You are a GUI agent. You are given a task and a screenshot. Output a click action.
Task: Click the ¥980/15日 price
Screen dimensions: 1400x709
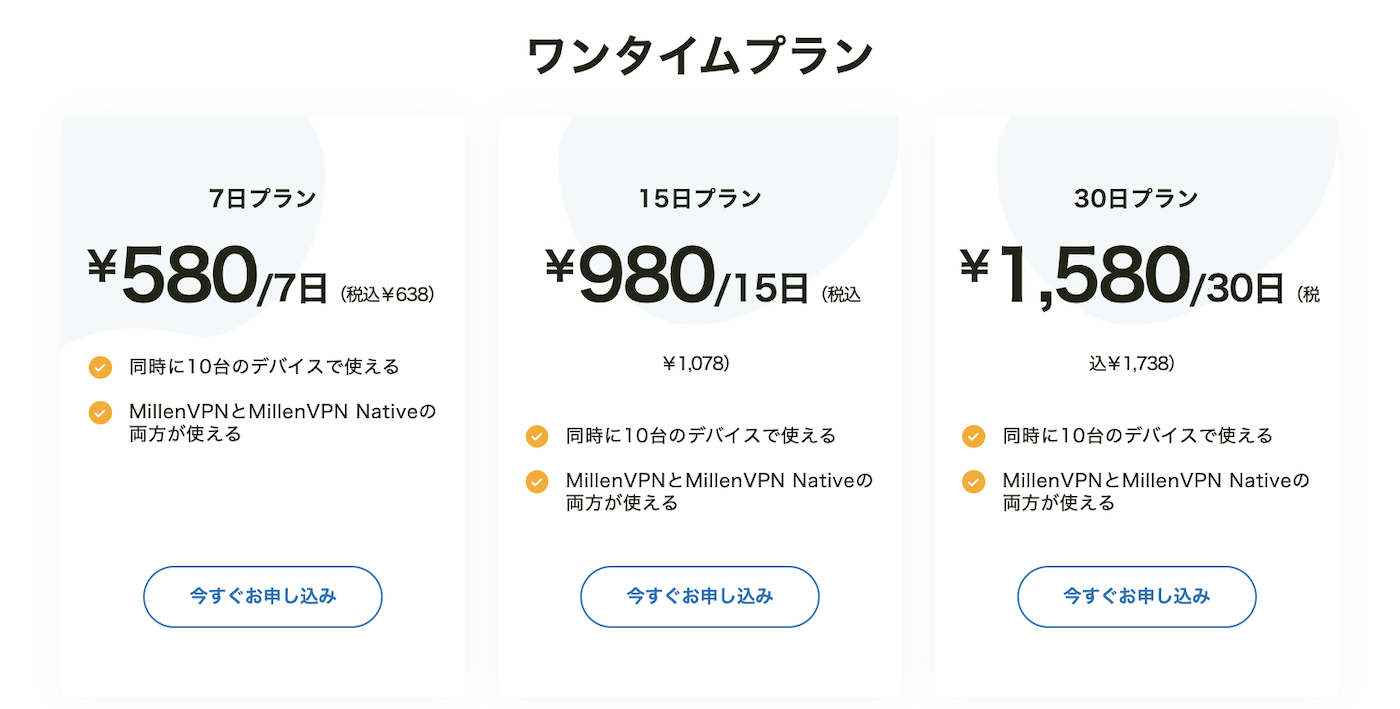[x=677, y=275]
